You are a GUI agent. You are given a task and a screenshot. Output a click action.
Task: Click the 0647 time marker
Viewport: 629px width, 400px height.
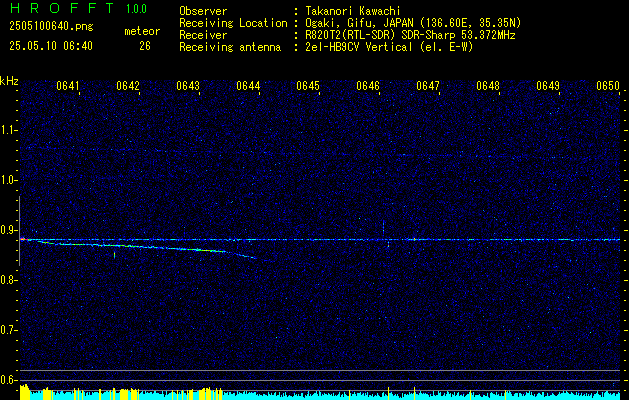click(x=428, y=86)
